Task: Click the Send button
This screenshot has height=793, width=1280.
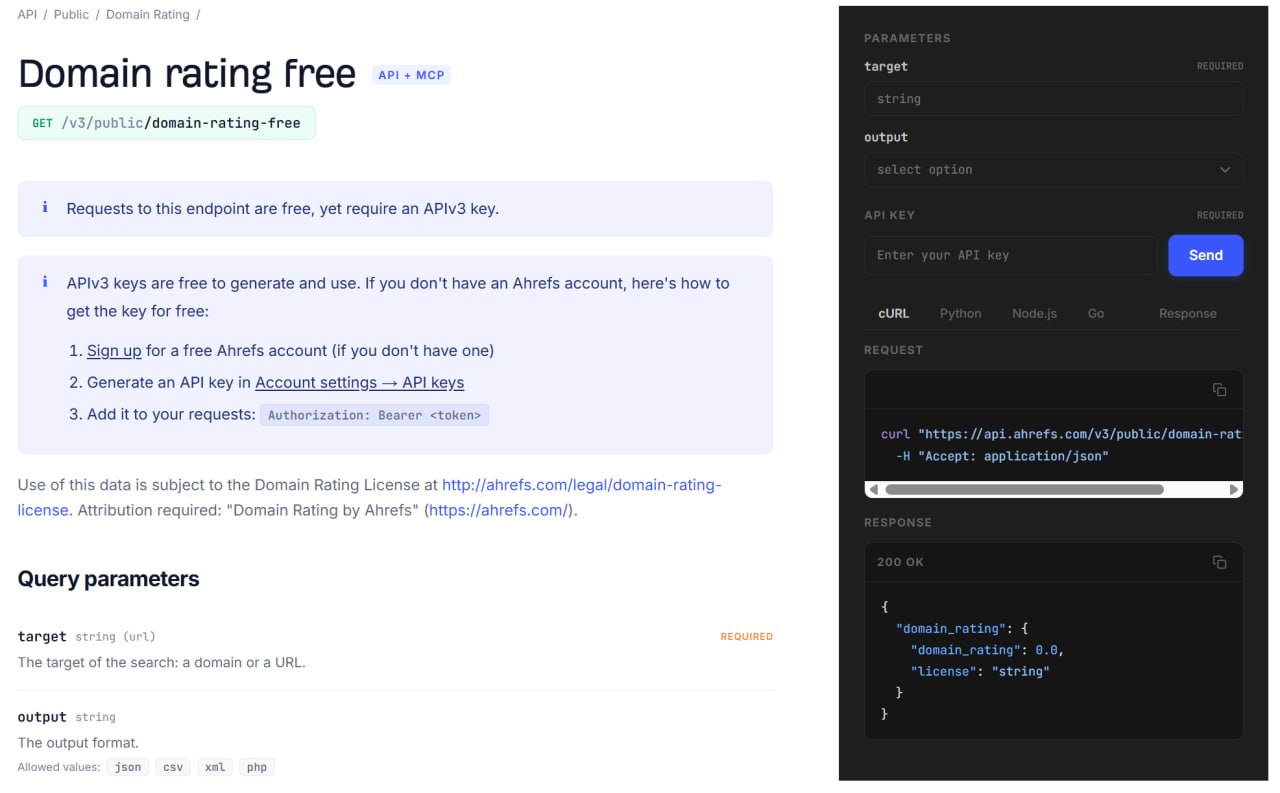Action: [x=1206, y=255]
